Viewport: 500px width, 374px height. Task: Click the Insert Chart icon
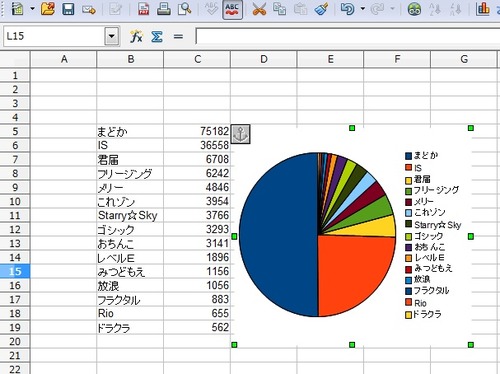click(x=483, y=9)
